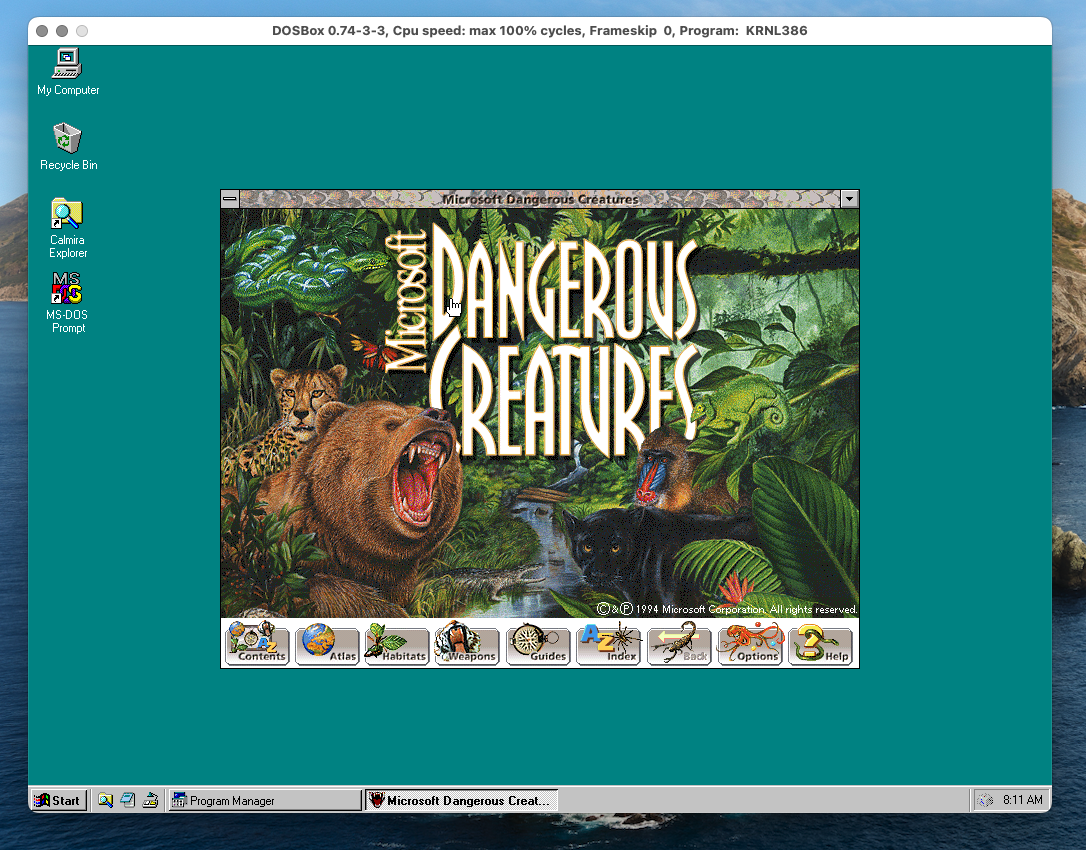Open the Dangerous Creatures window control menu
1086x850 pixels.
230,200
